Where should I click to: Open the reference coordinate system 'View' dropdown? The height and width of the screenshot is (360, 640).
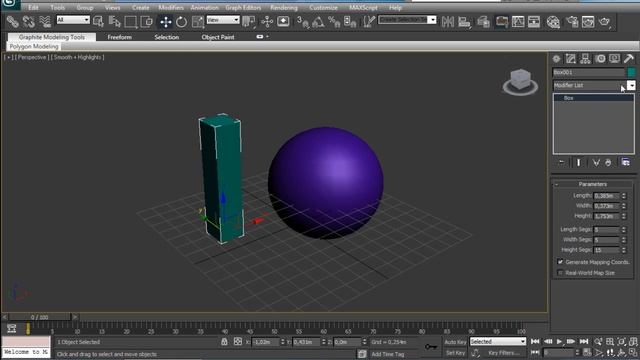pos(223,20)
